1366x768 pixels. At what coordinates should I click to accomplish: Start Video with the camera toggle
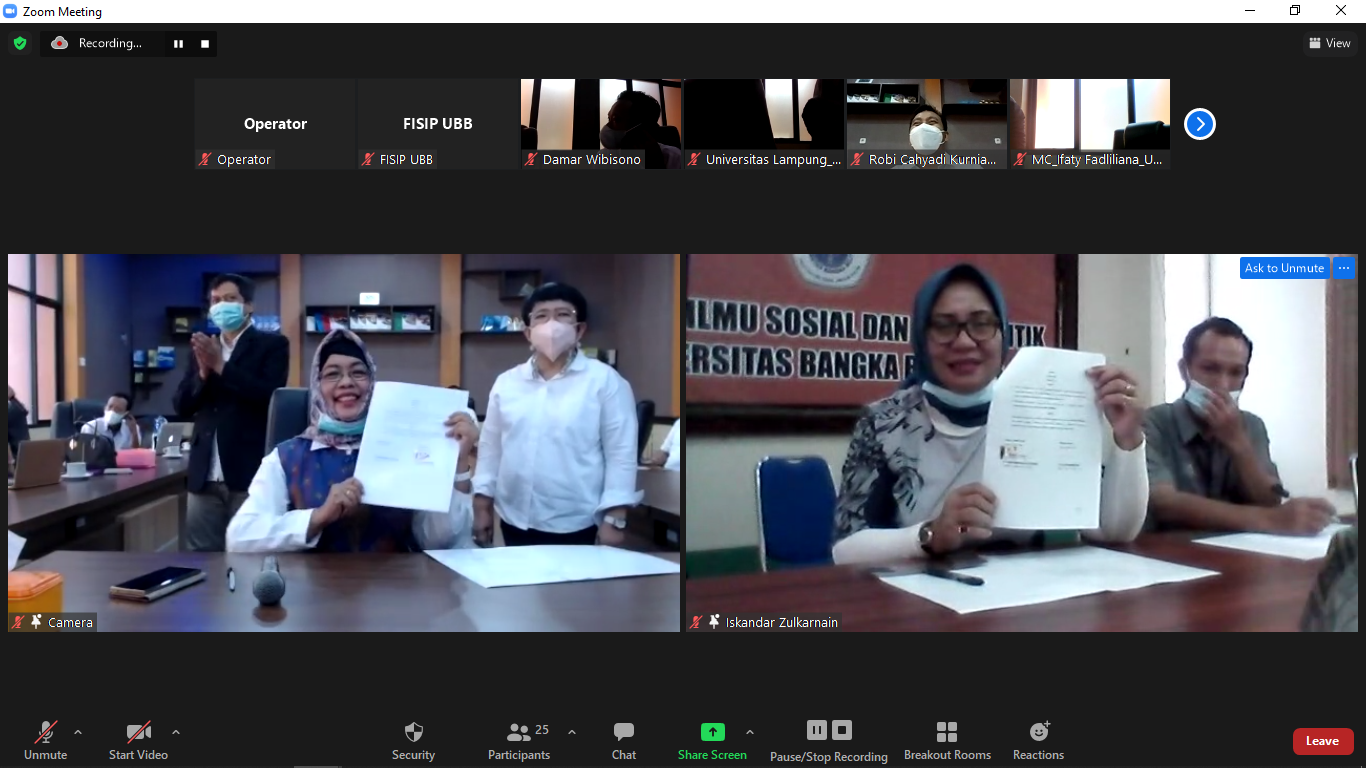tap(138, 732)
